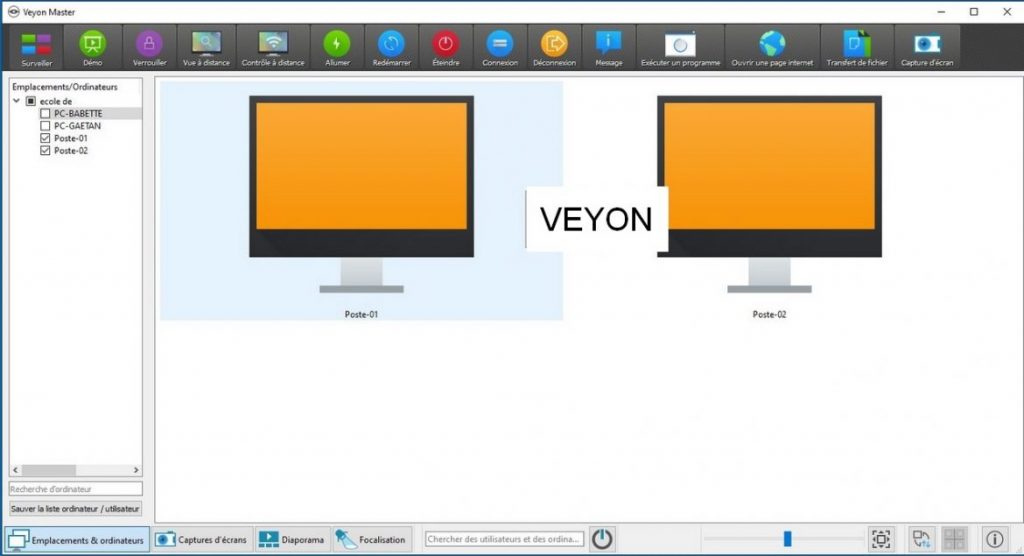Image resolution: width=1024 pixels, height=556 pixels.
Task: Enable the PC-GAETAN checkbox
Action: (45, 126)
